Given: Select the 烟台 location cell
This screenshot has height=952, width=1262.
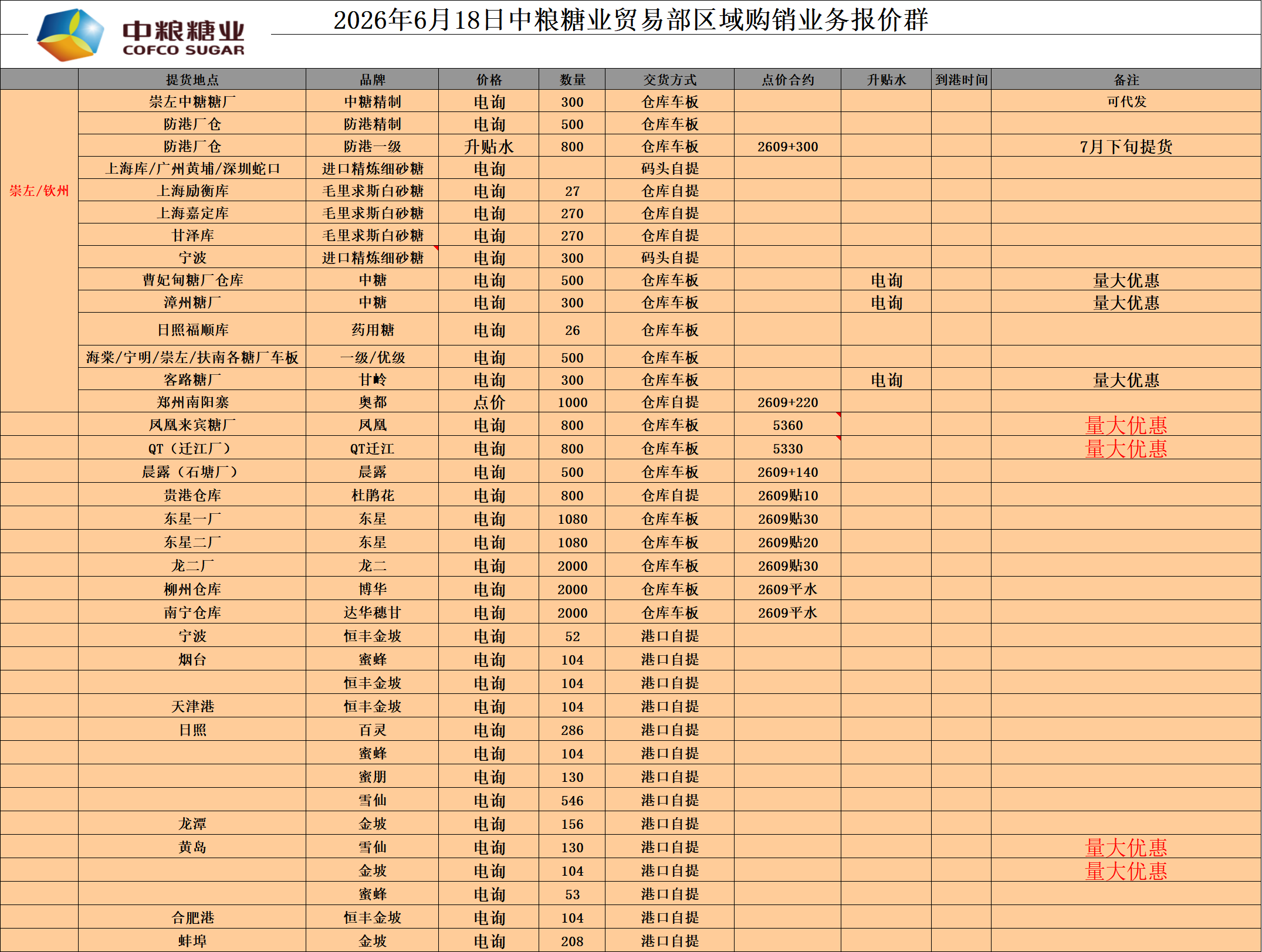Looking at the screenshot, I should point(192,659).
